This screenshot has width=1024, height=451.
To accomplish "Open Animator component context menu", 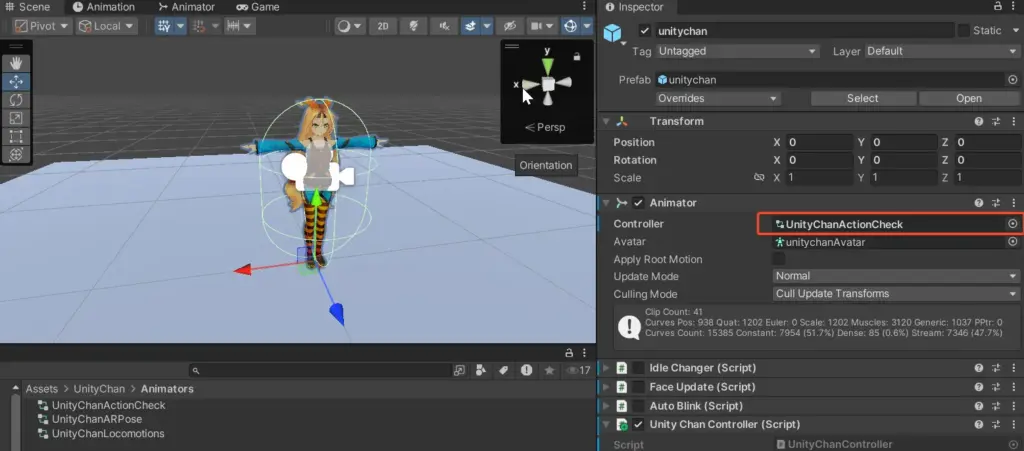I will tap(1013, 203).
